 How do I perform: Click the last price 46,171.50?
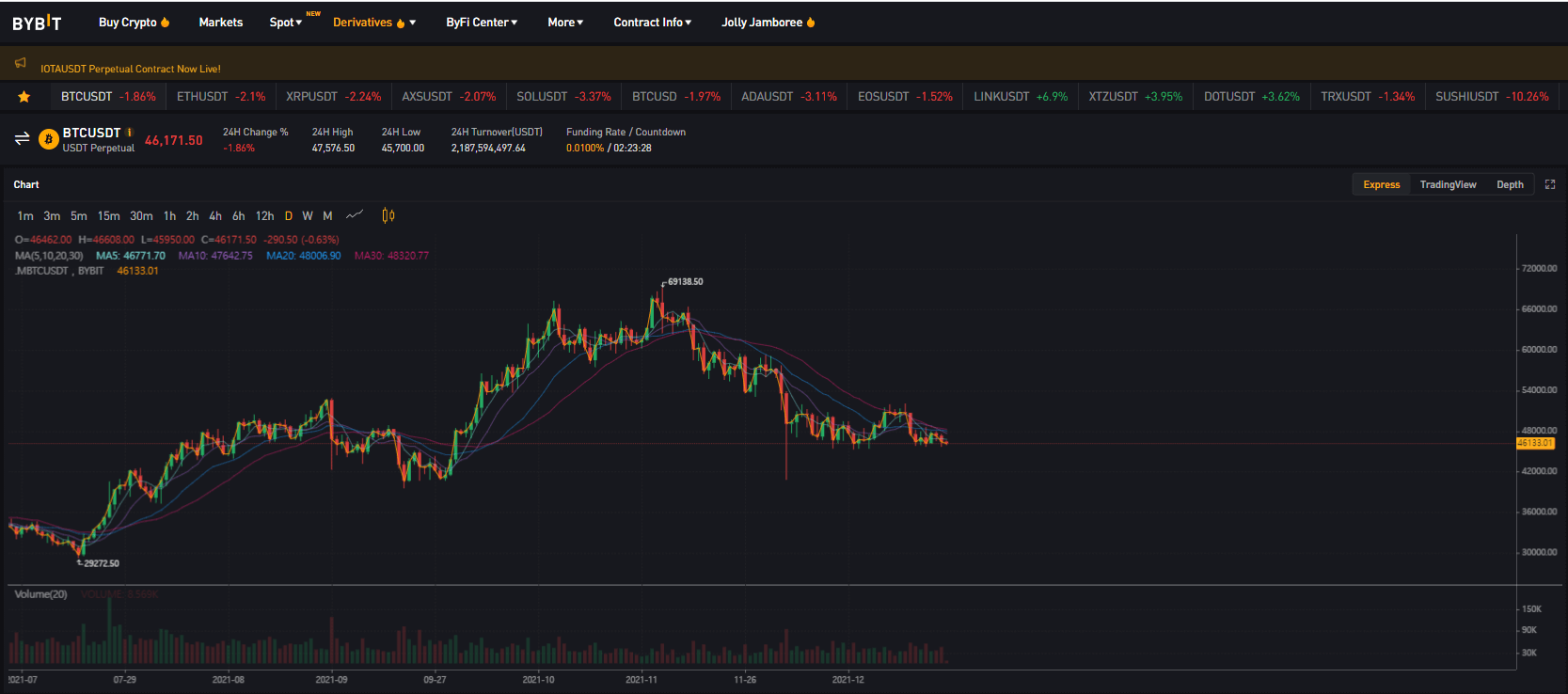coord(174,140)
